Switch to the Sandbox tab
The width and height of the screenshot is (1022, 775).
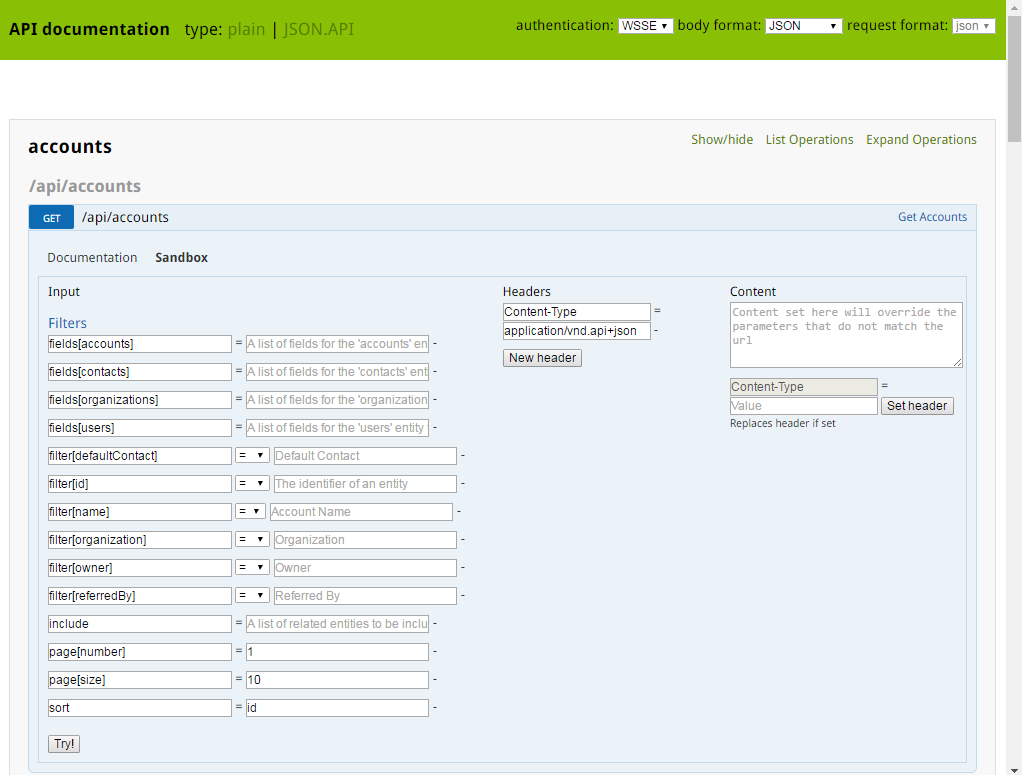(181, 257)
